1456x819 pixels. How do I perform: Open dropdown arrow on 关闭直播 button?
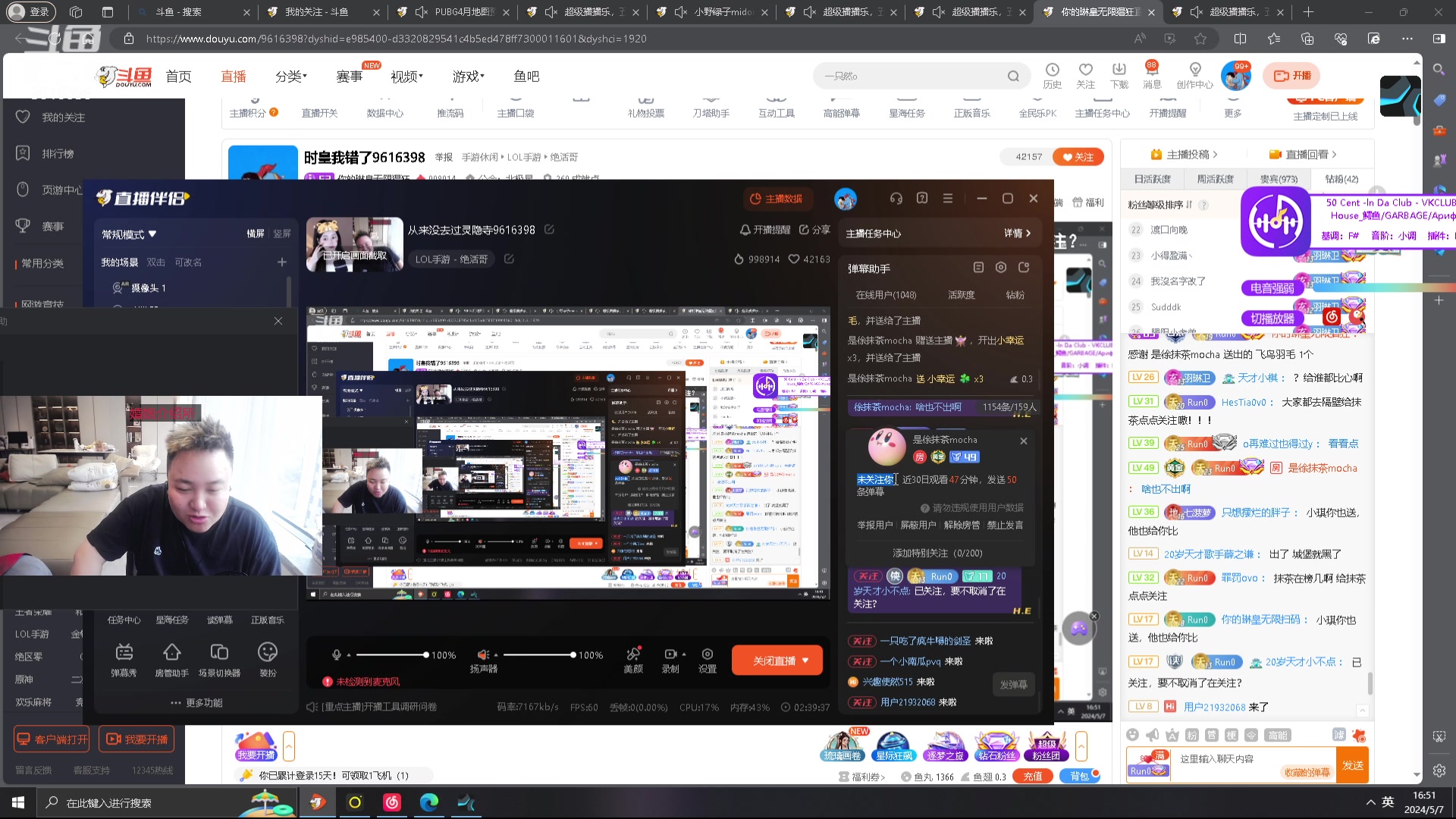pyautogui.click(x=805, y=661)
